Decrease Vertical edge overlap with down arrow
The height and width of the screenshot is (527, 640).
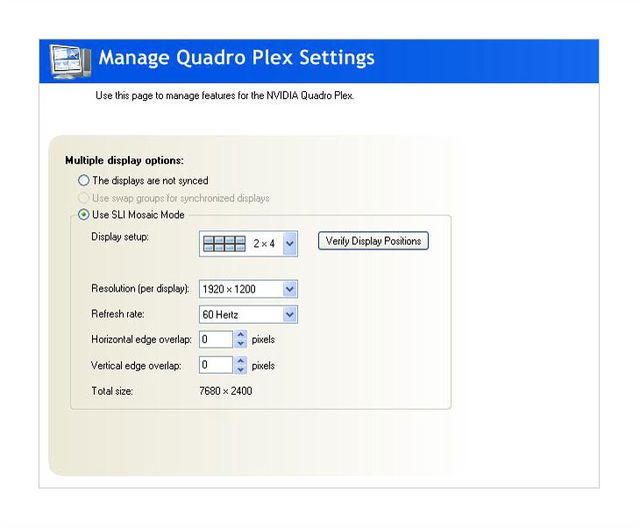pyautogui.click(x=241, y=369)
